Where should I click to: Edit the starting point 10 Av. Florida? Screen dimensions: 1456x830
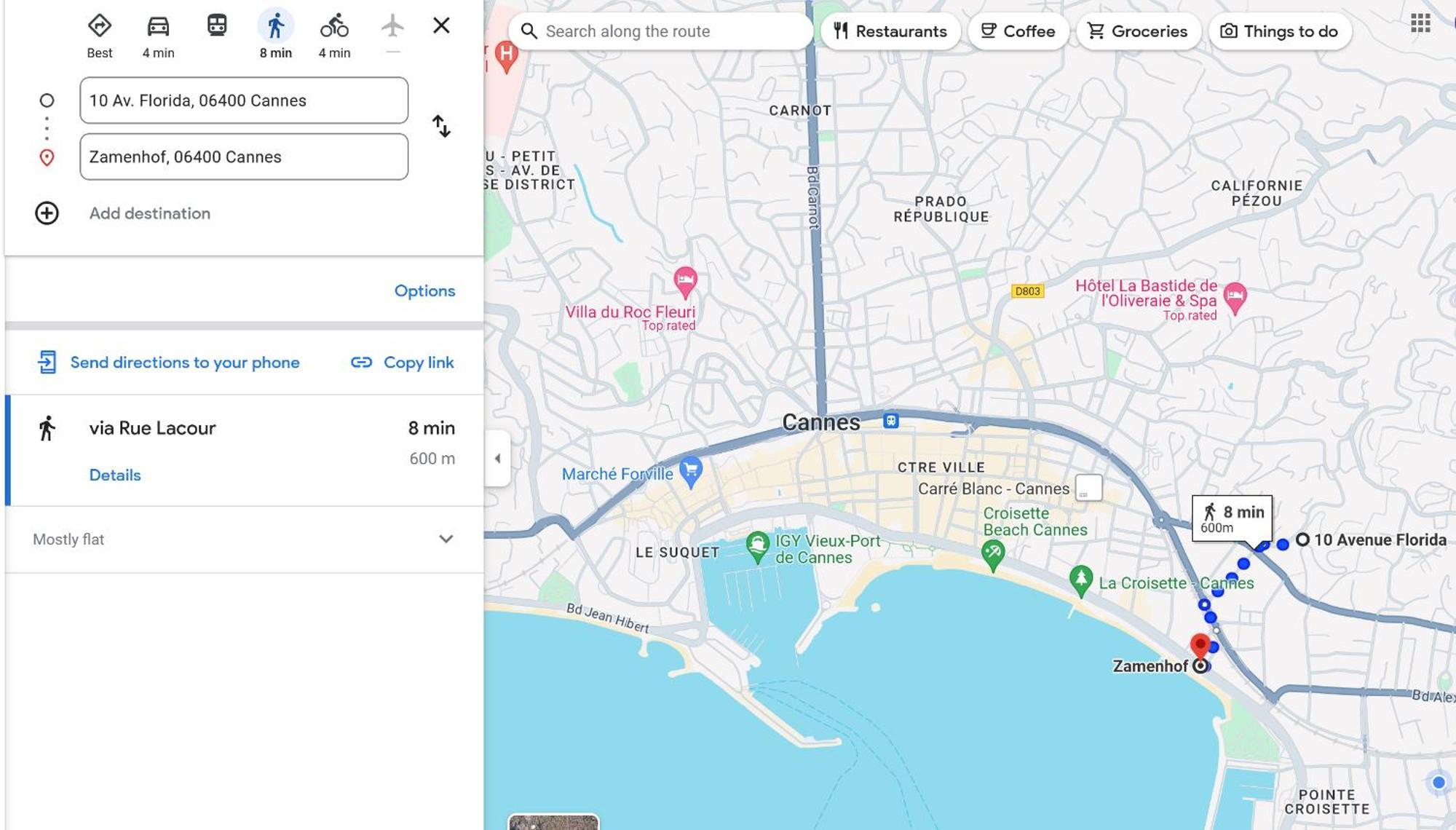pos(244,100)
